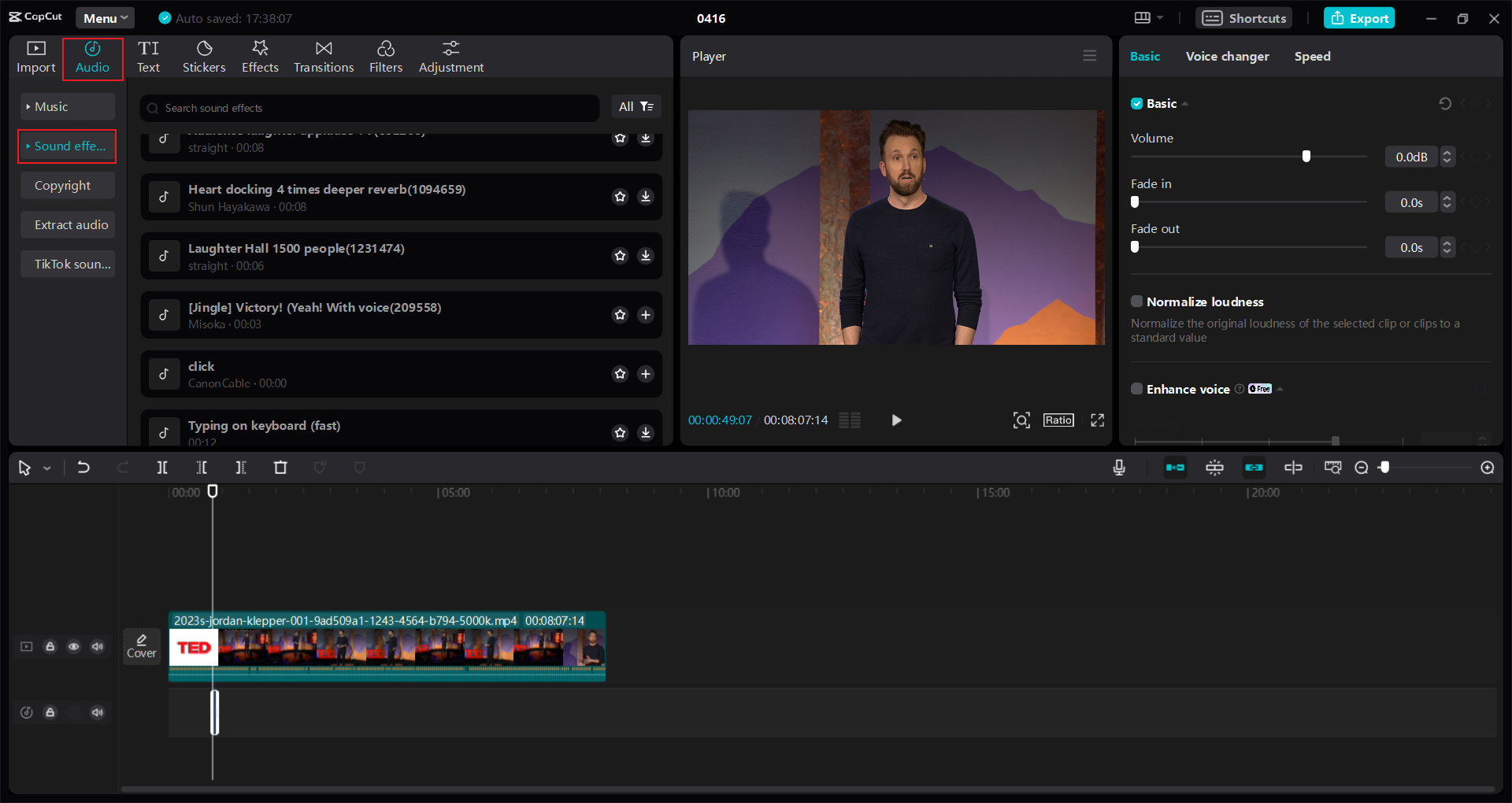Click the undo arrow in timeline toolbar

click(x=83, y=468)
